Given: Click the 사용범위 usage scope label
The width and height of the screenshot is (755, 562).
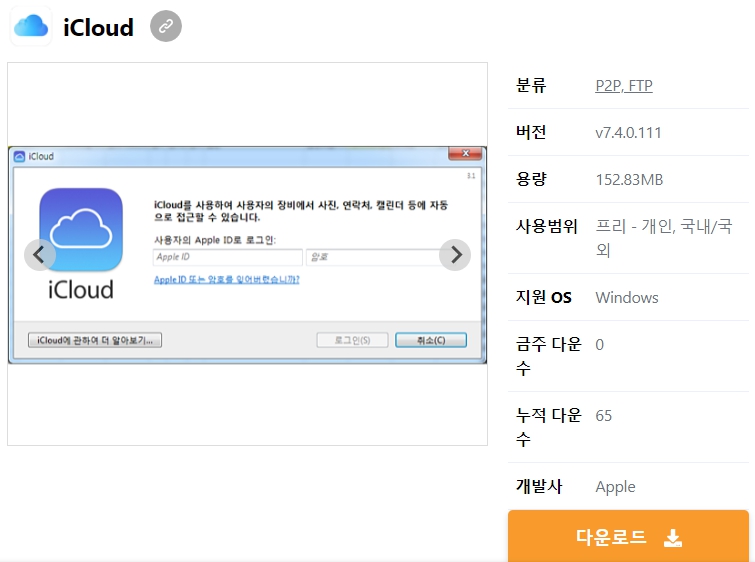Looking at the screenshot, I should pyautogui.click(x=546, y=226).
